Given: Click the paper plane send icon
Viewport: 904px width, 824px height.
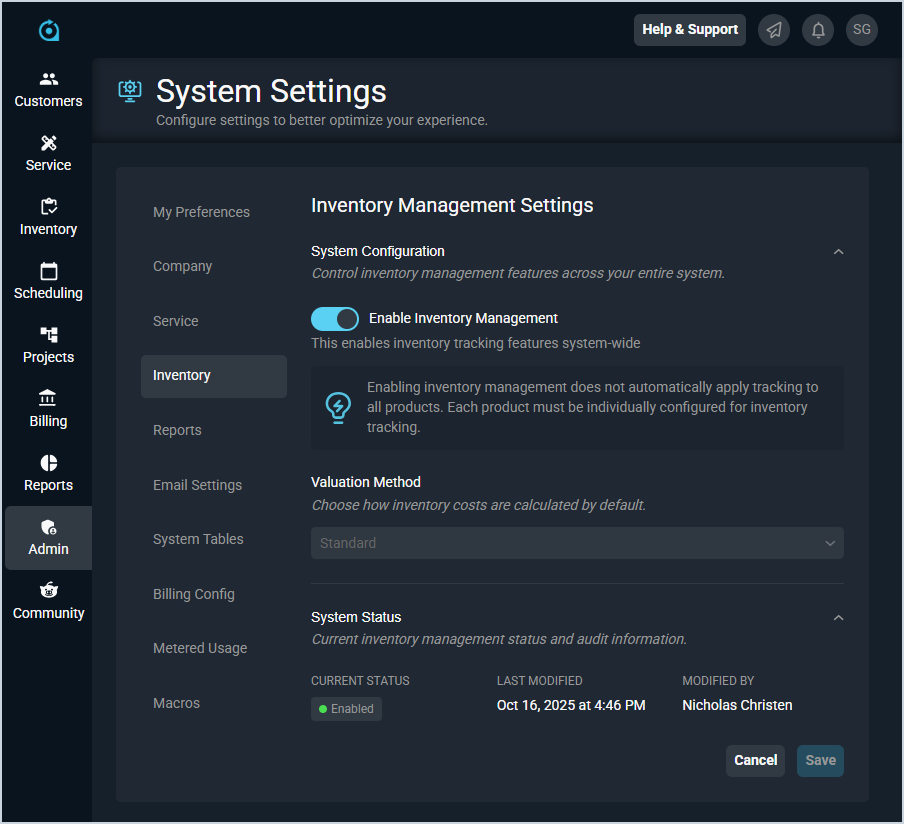Looking at the screenshot, I should tap(774, 30).
